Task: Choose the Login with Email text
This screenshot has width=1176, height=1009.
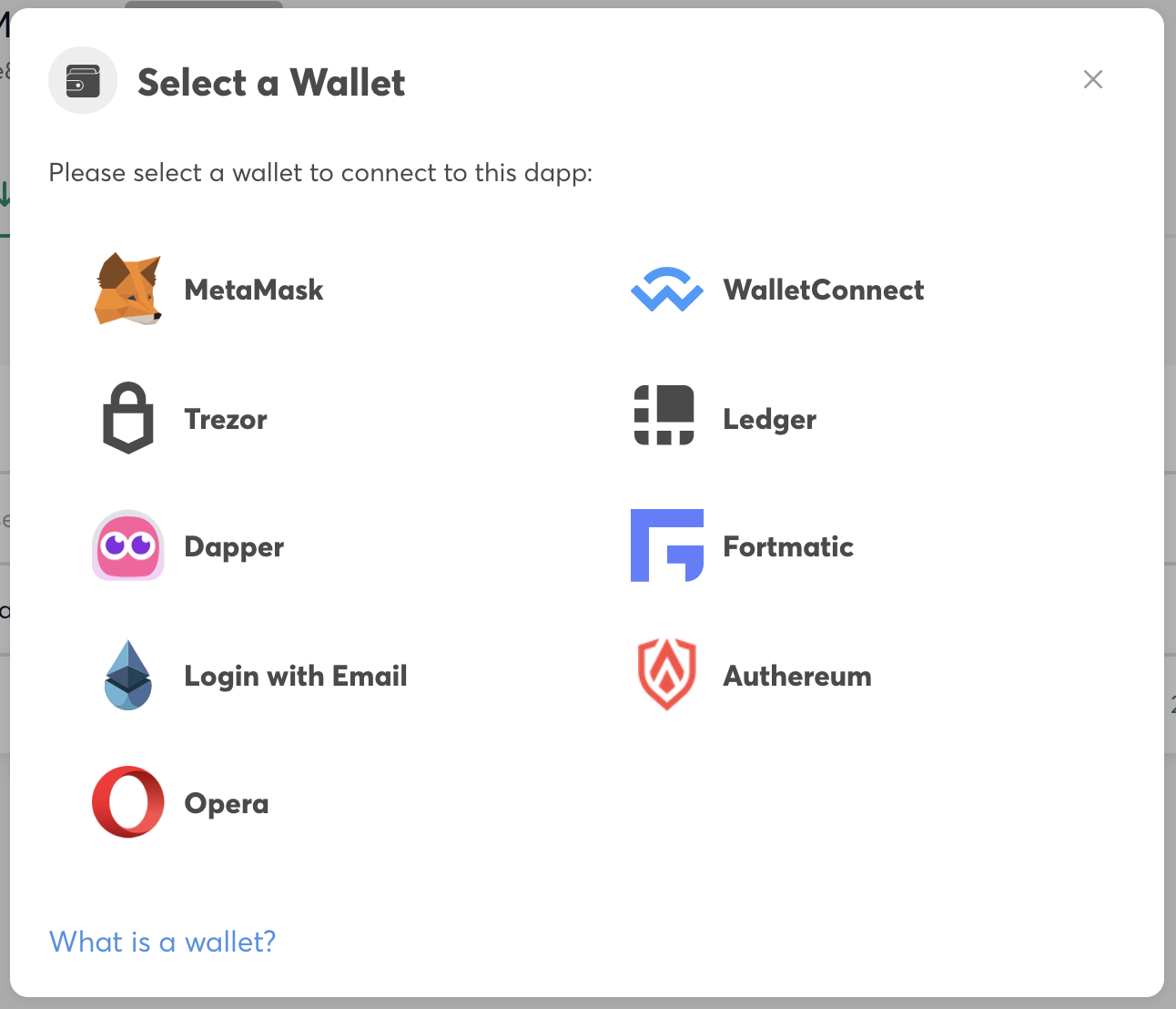Action: pos(296,676)
